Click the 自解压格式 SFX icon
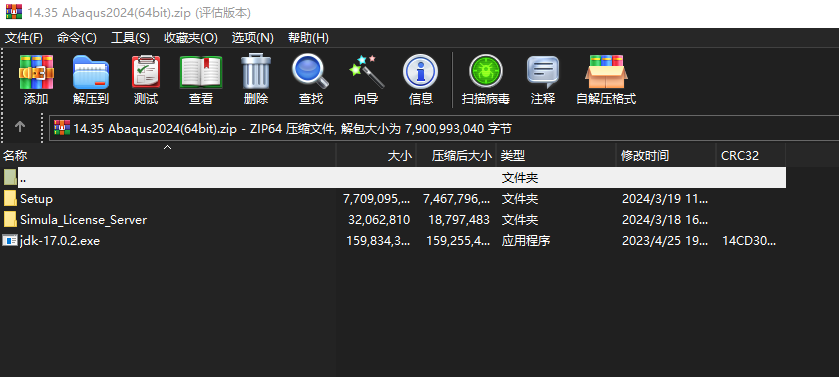This screenshot has height=377, width=839. coord(606,72)
